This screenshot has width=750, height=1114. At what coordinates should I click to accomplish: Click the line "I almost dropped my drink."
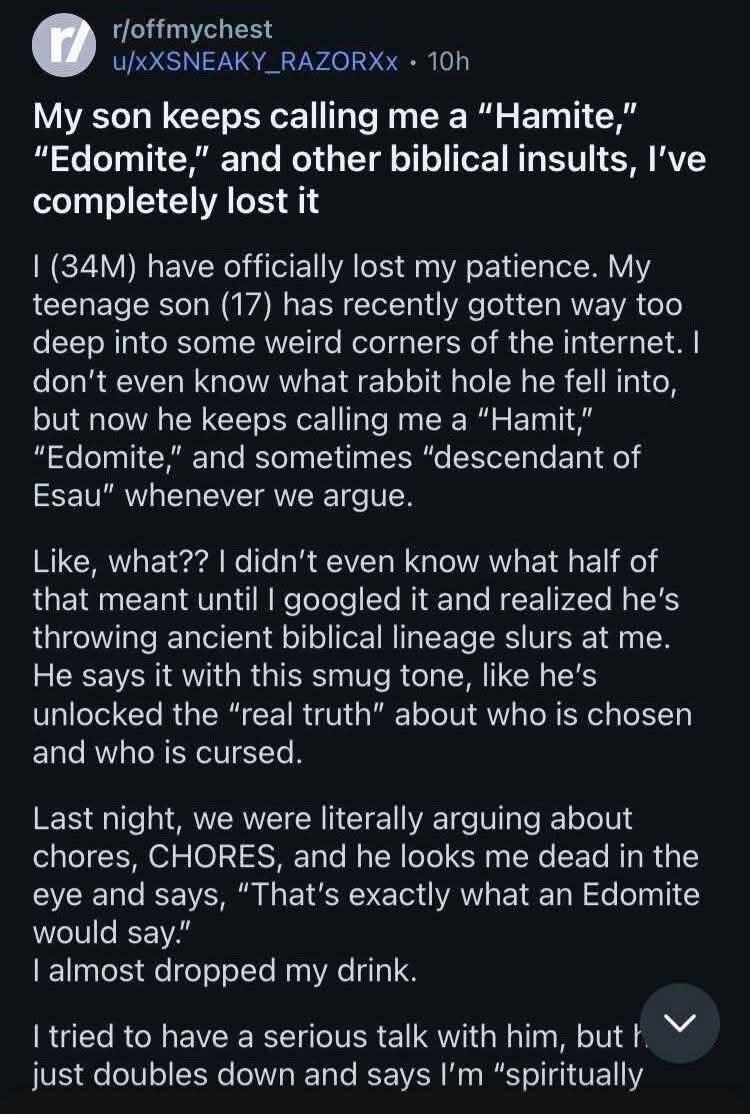(224, 972)
